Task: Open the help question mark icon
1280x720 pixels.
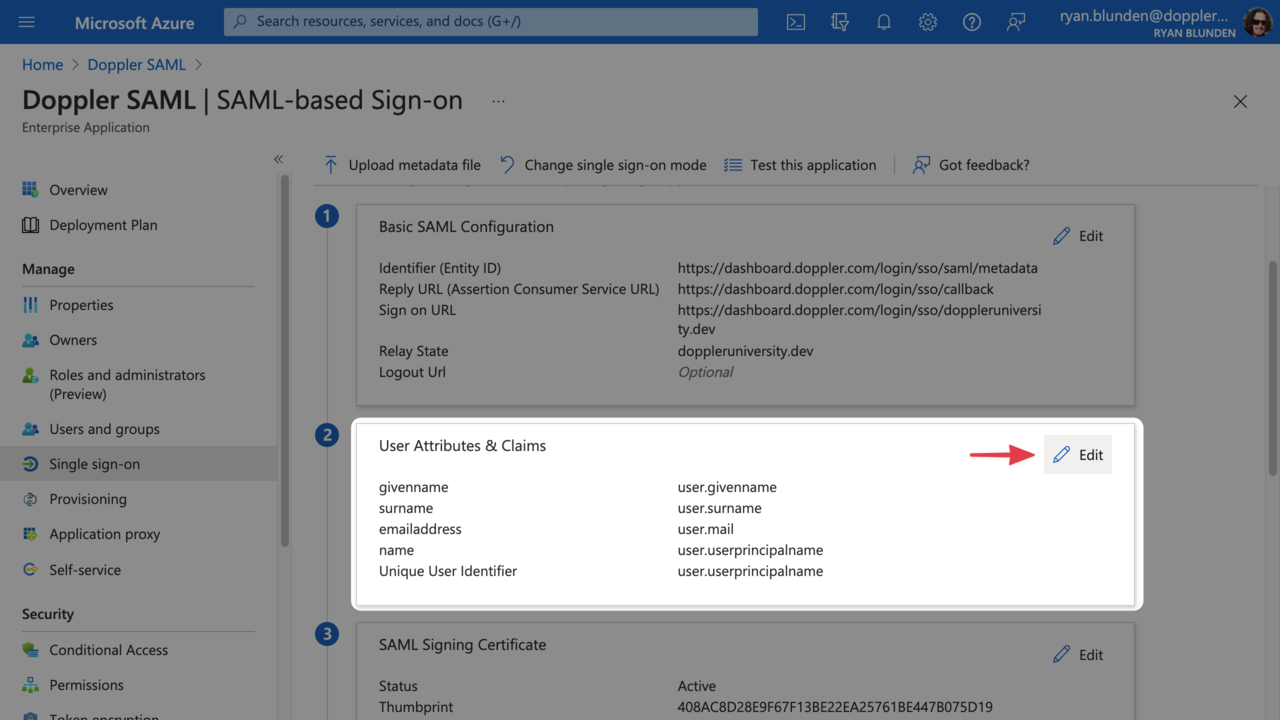Action: tap(972, 22)
